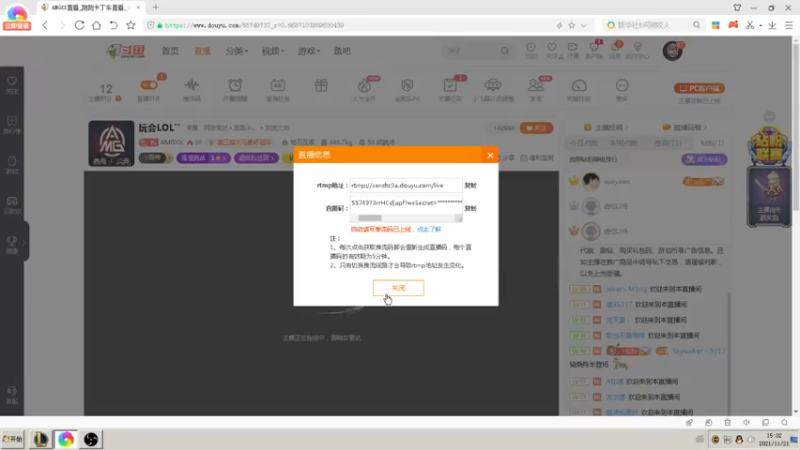This screenshot has width=800, height=450.
Task: Go to browser home page icon
Action: click(x=96, y=25)
